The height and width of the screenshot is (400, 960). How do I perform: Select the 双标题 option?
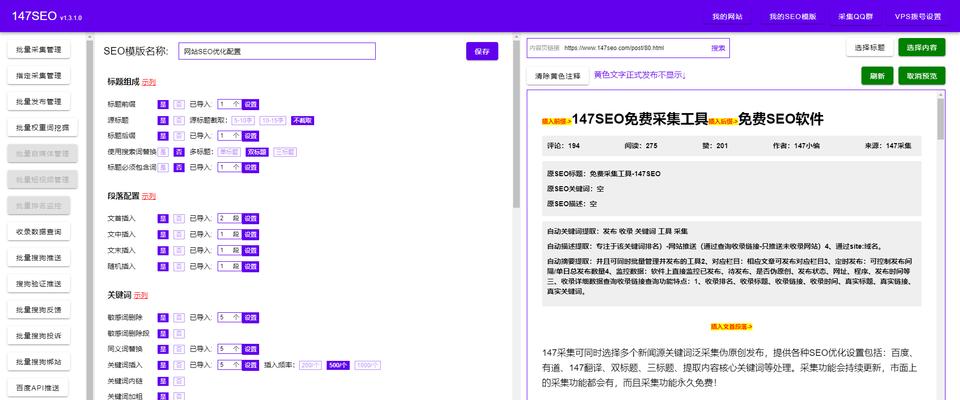(257, 151)
